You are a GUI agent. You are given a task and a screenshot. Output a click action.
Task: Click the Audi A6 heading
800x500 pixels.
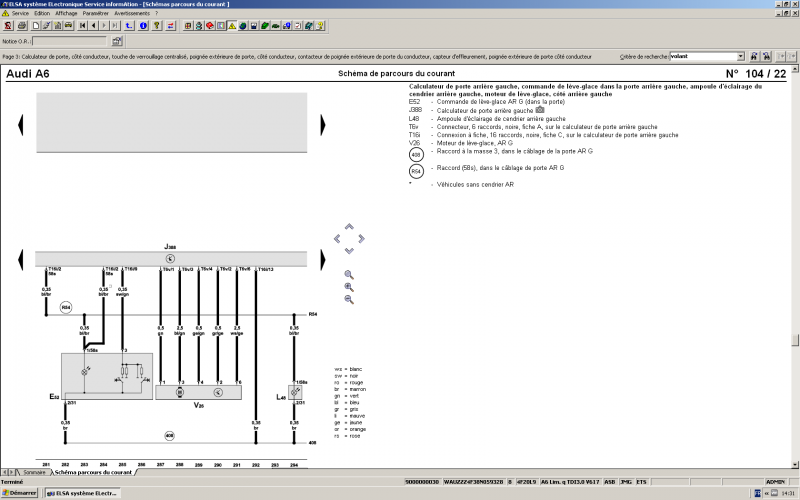tap(28, 73)
